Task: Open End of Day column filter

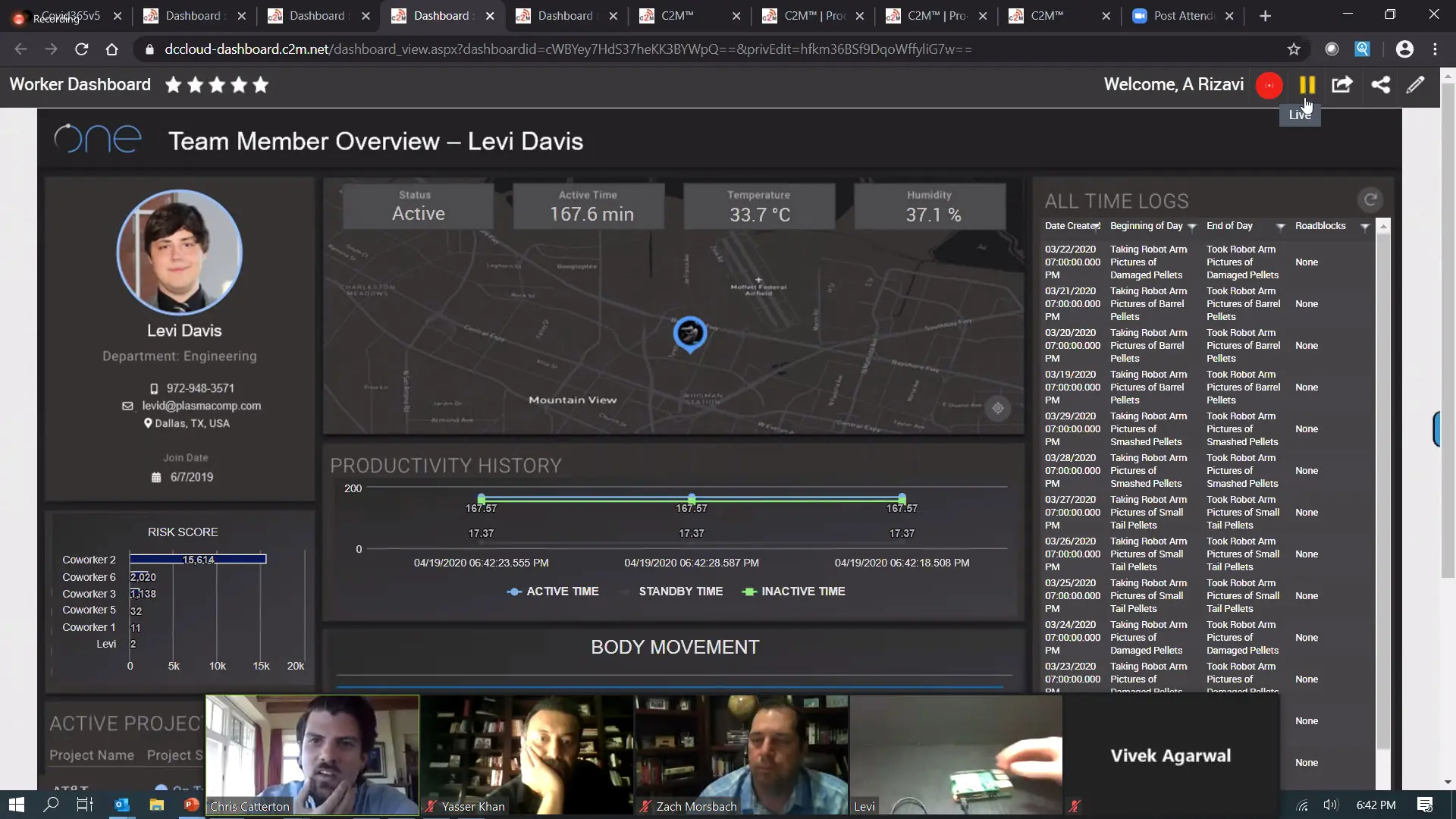Action: tap(1280, 227)
